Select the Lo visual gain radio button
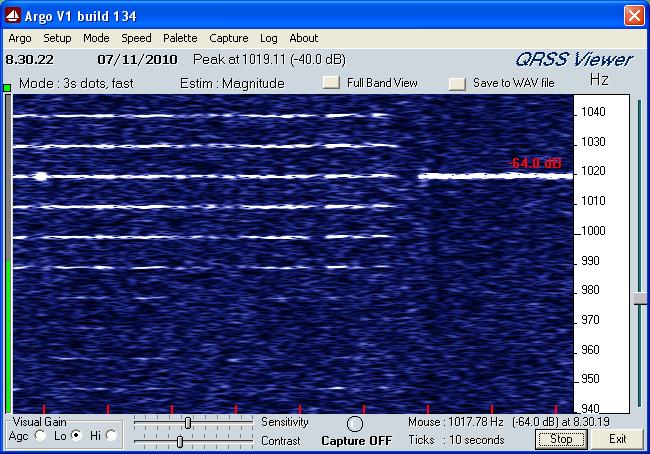Screen dimensions: 650x454 [74, 436]
